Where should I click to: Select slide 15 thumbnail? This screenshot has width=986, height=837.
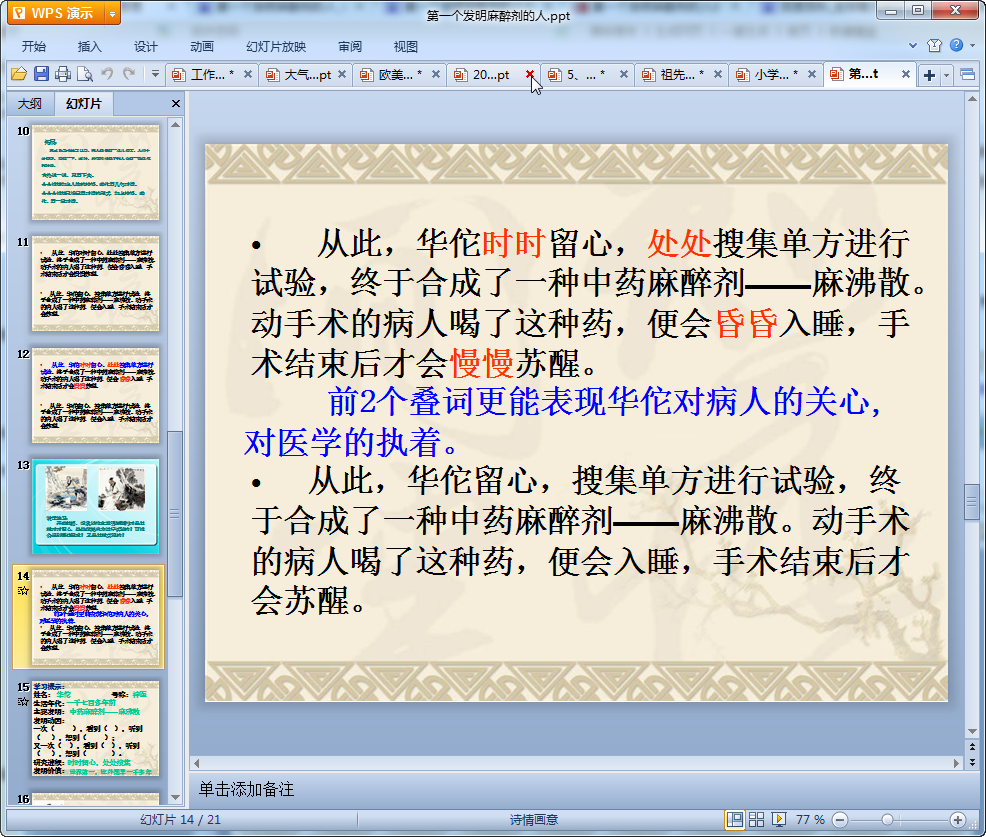pos(96,729)
